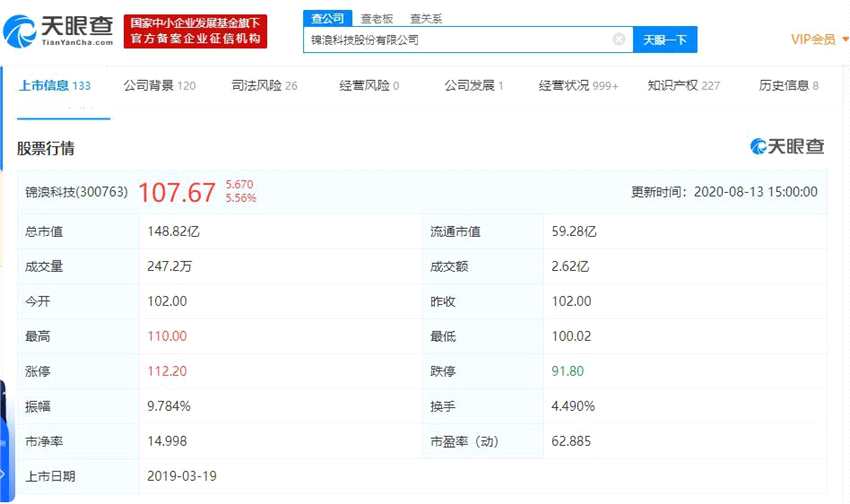Click the 跌停 row label
The width and height of the screenshot is (850, 504).
click(443, 371)
